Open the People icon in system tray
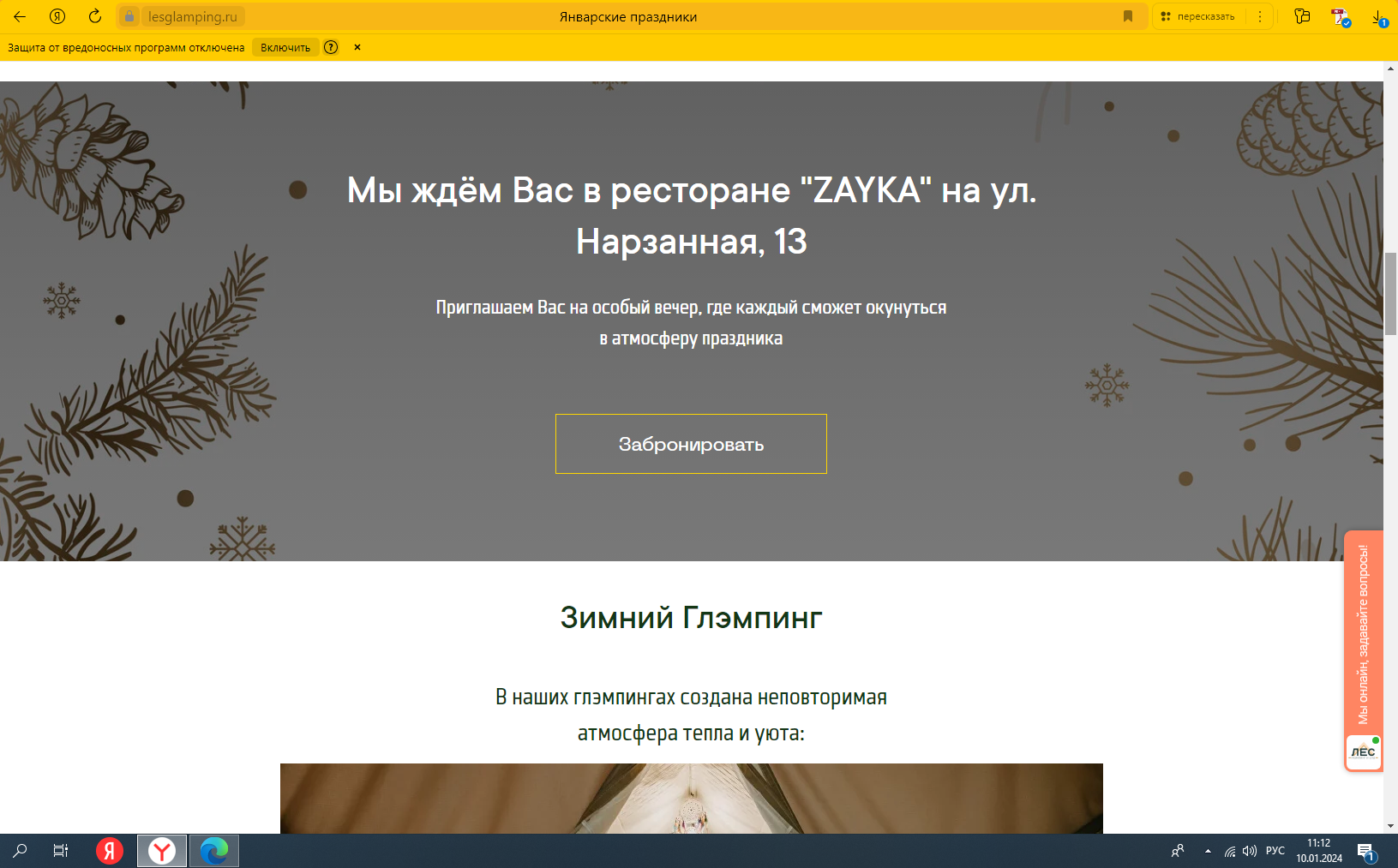This screenshot has width=1398, height=868. (x=1178, y=851)
